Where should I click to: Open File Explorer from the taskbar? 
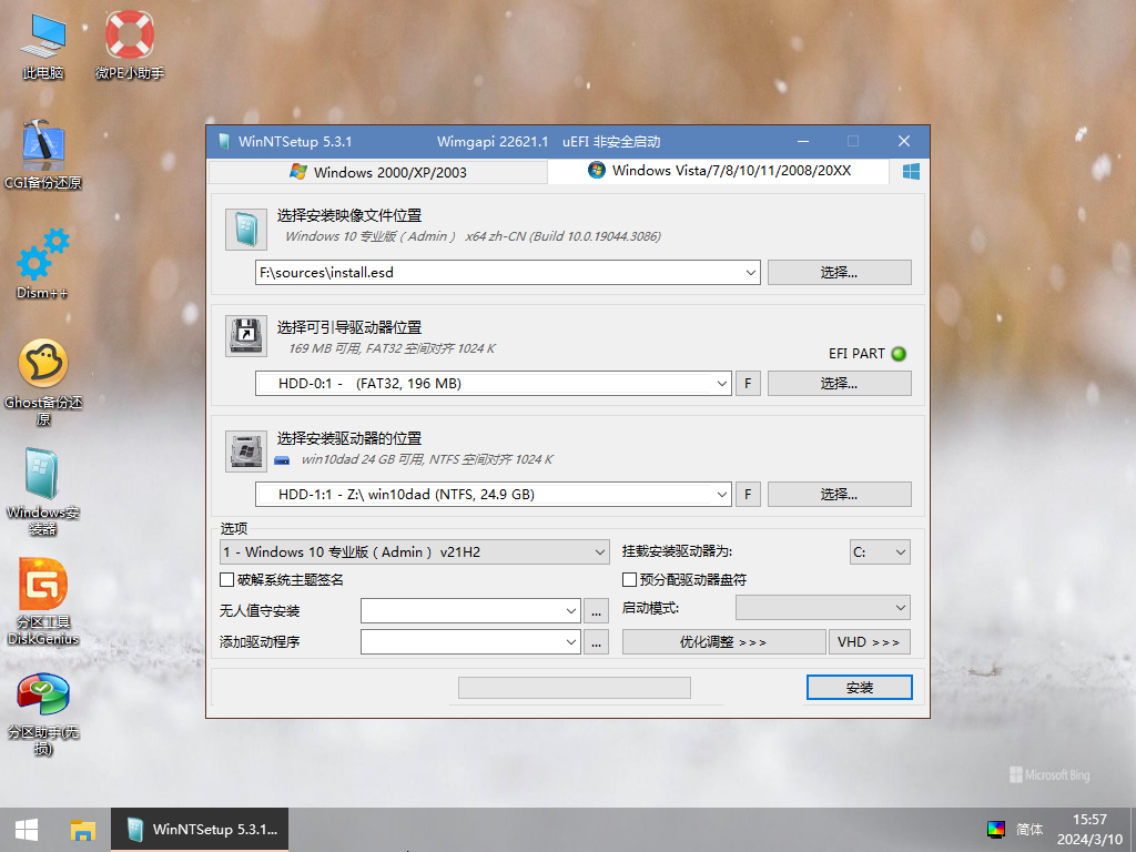pyautogui.click(x=83, y=830)
